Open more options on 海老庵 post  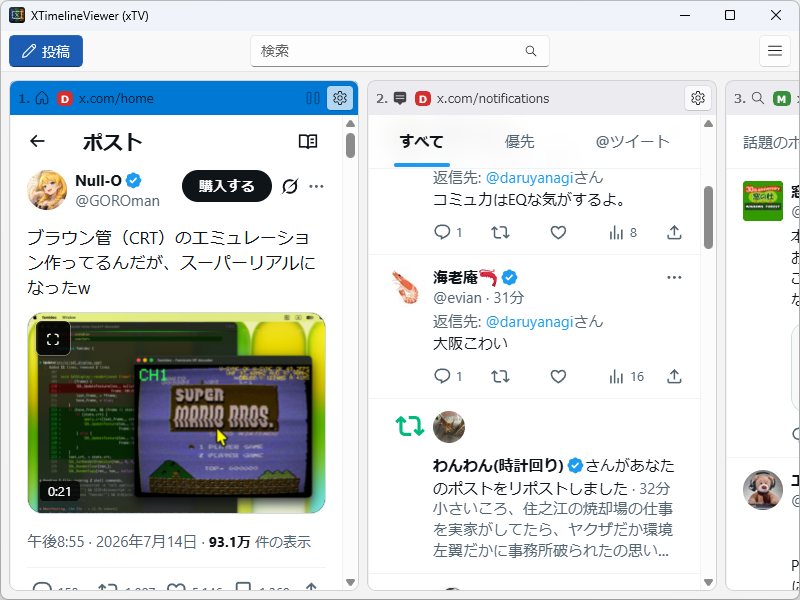[x=674, y=278]
